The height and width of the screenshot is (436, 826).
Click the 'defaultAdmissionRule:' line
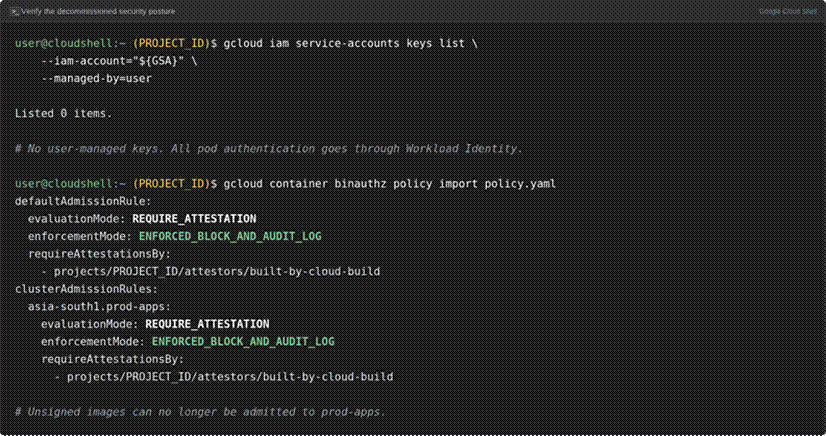coord(83,201)
